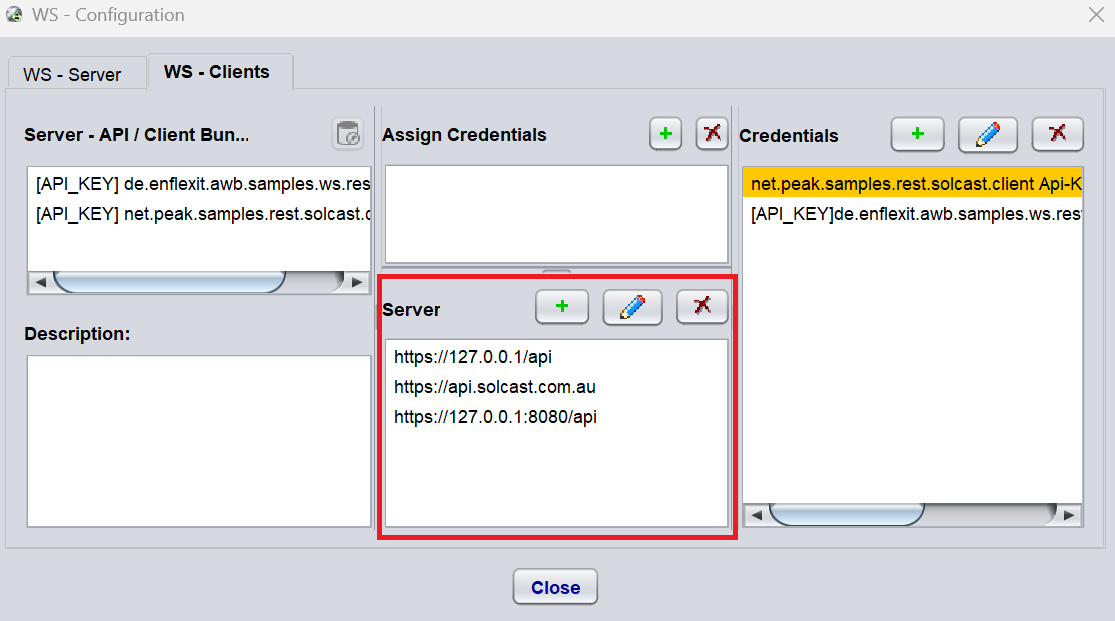Delete the selected Server entry
The image size is (1115, 621).
click(x=702, y=307)
